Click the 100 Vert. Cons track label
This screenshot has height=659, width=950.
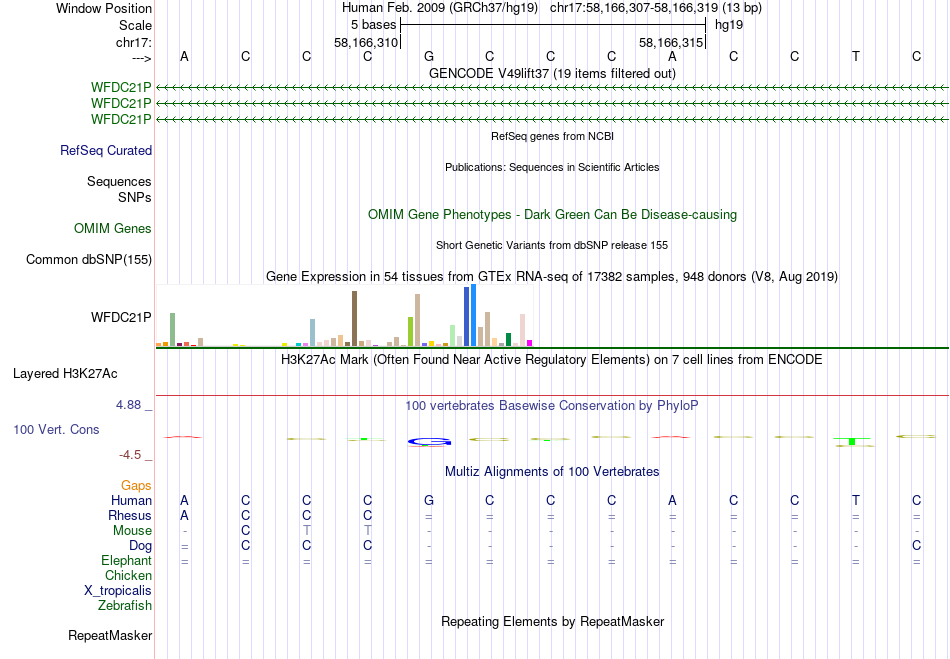[56, 429]
